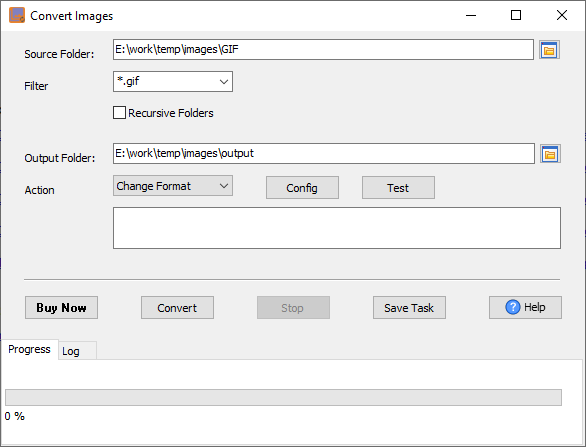Focus the Source Folder path field

323,49
